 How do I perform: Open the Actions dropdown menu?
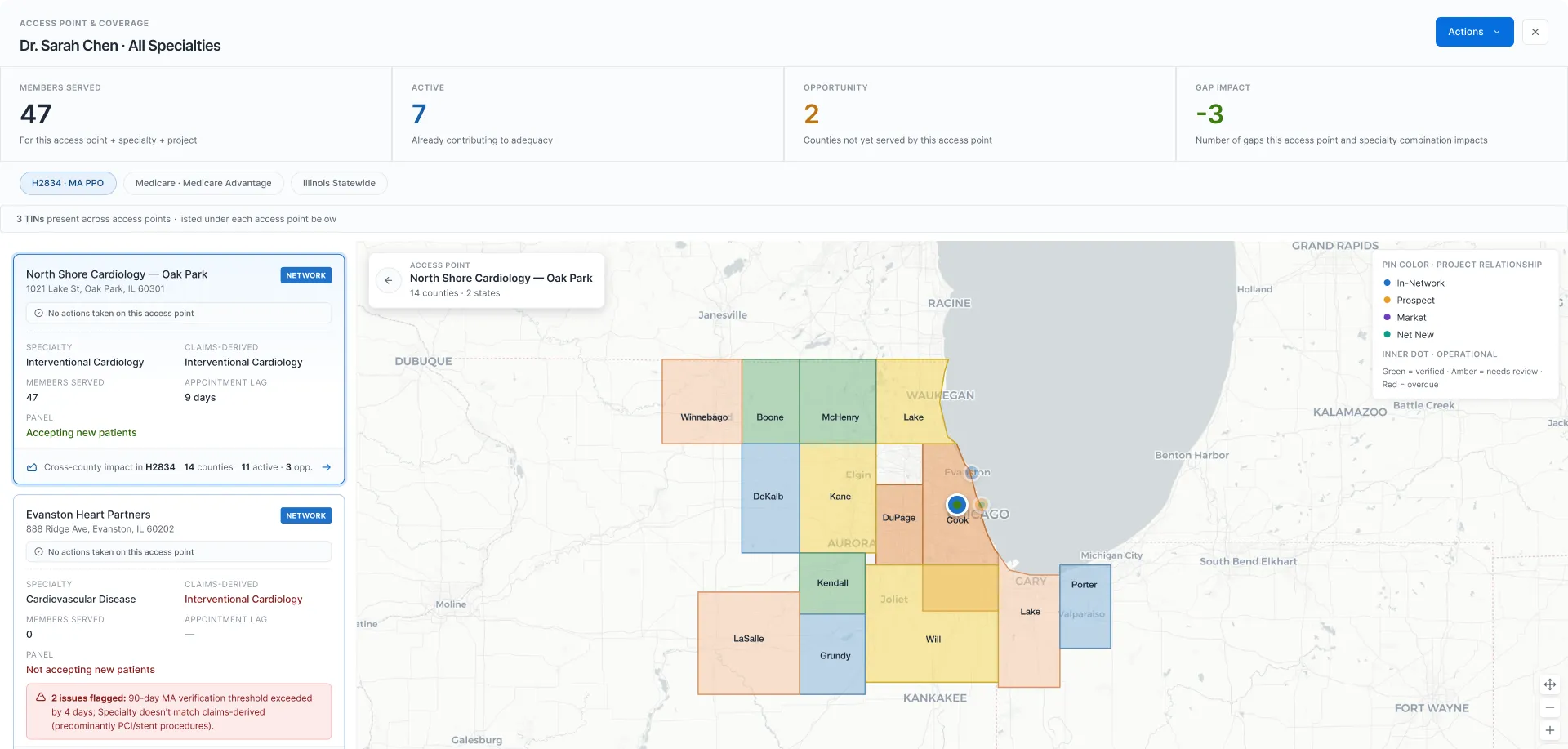tap(1474, 32)
